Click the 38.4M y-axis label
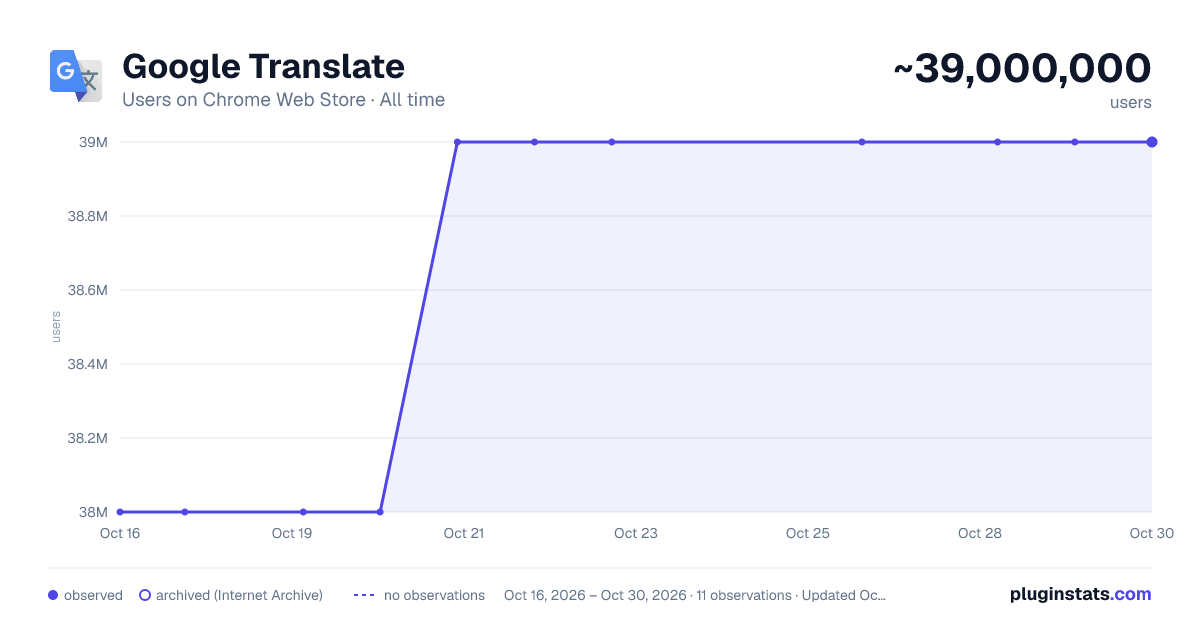The width and height of the screenshot is (1200, 630). point(88,364)
